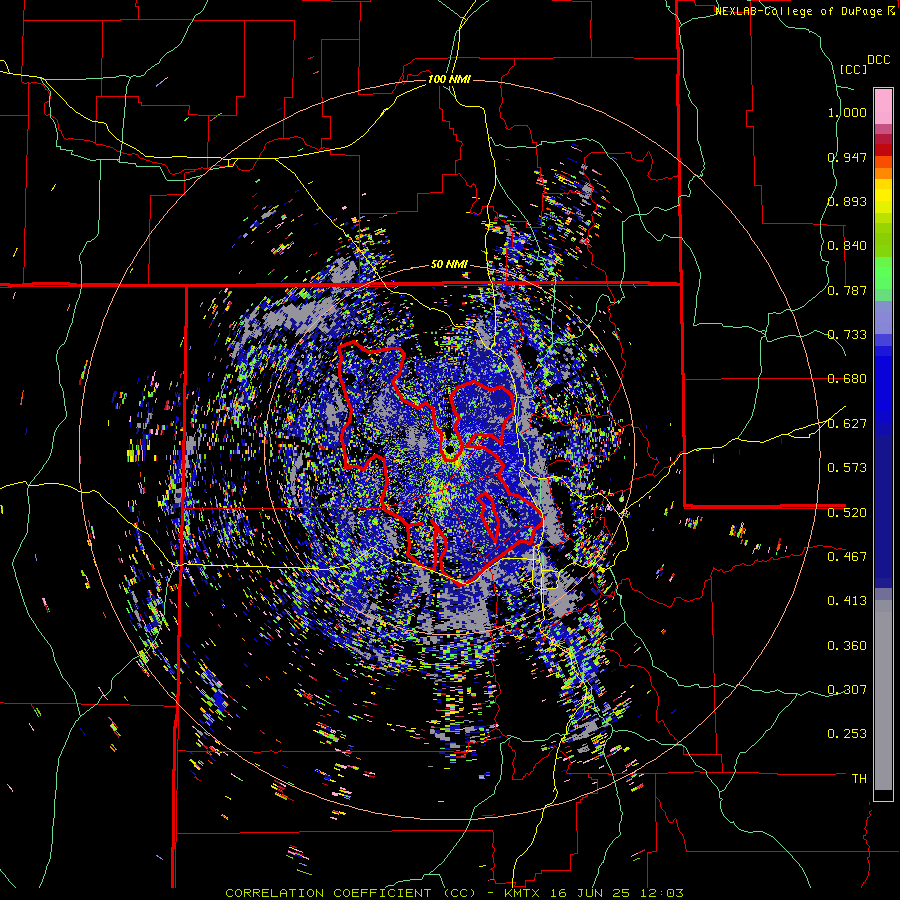Screen dimensions: 900x900
Task: Click the 0.680 legend value
Action: pyautogui.click(x=847, y=379)
